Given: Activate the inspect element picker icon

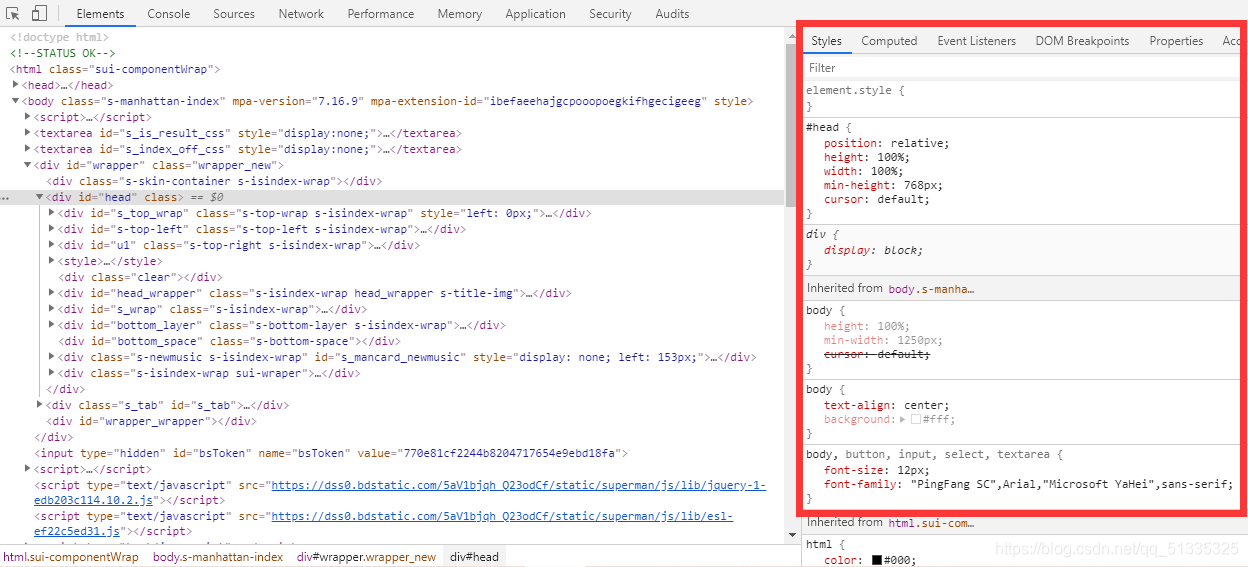Looking at the screenshot, I should tap(14, 14).
